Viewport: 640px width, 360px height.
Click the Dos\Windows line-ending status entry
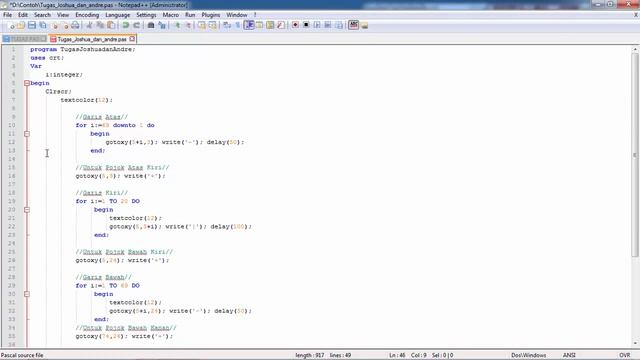pos(529,355)
